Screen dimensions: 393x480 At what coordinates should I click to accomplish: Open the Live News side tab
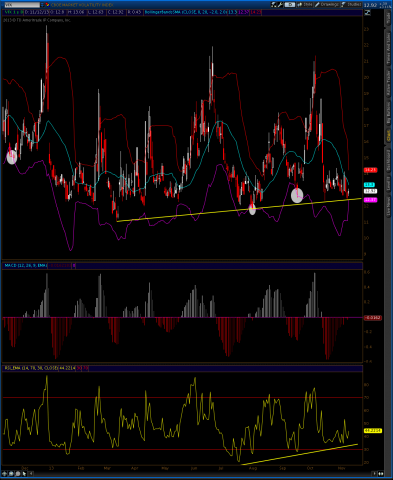[388, 207]
